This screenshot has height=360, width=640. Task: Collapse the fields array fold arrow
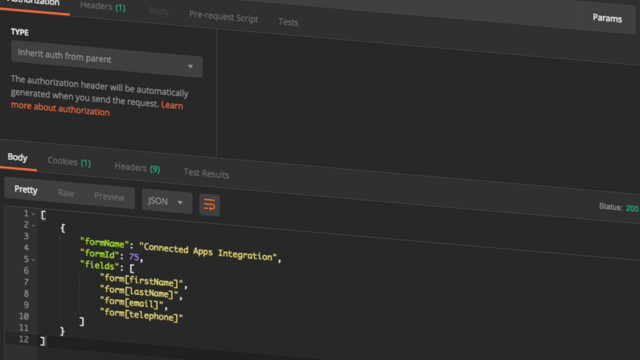[33, 260]
